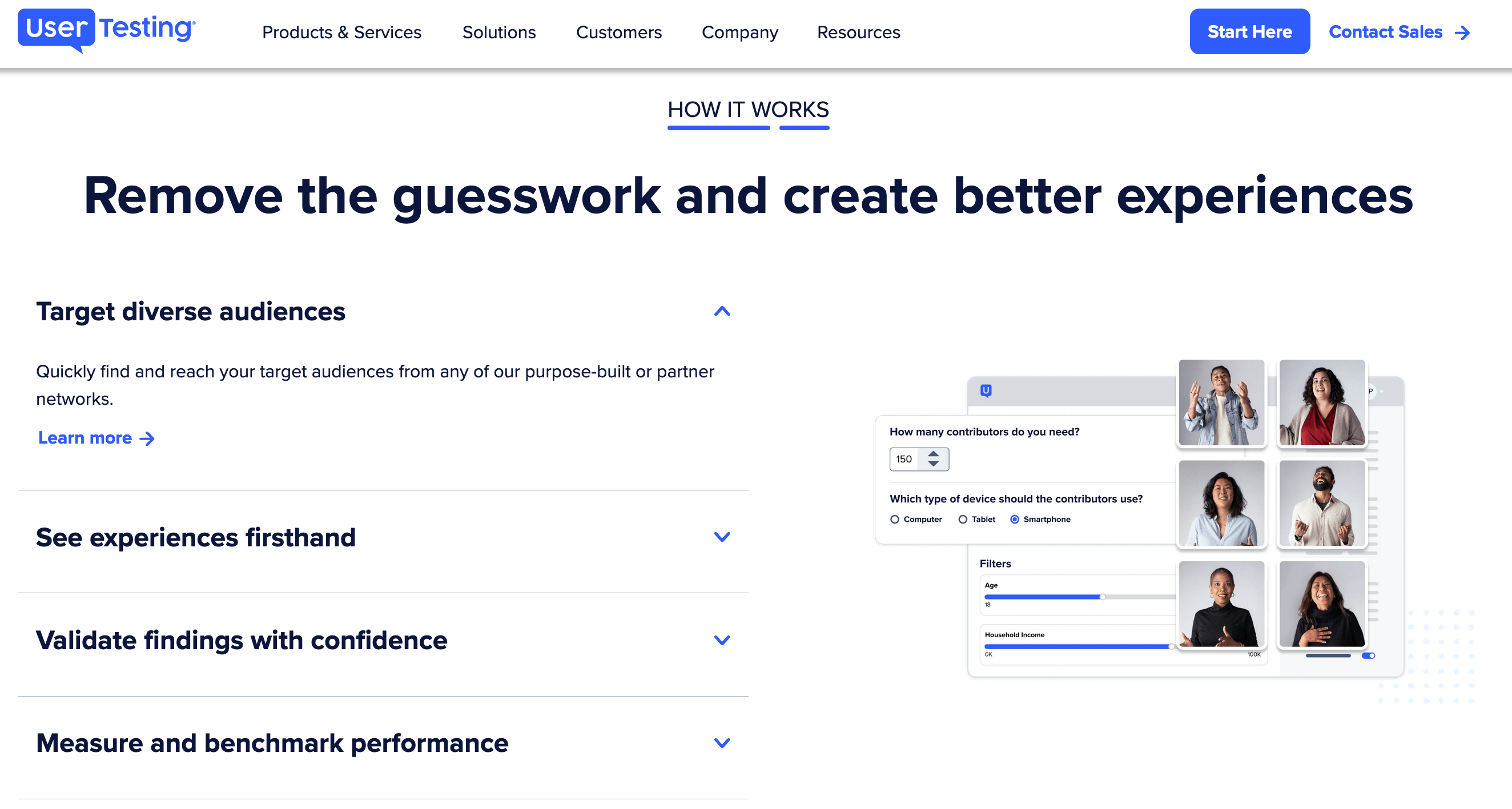
Task: Switch off the toggle at the mockup's bottom right
Action: 1369,656
